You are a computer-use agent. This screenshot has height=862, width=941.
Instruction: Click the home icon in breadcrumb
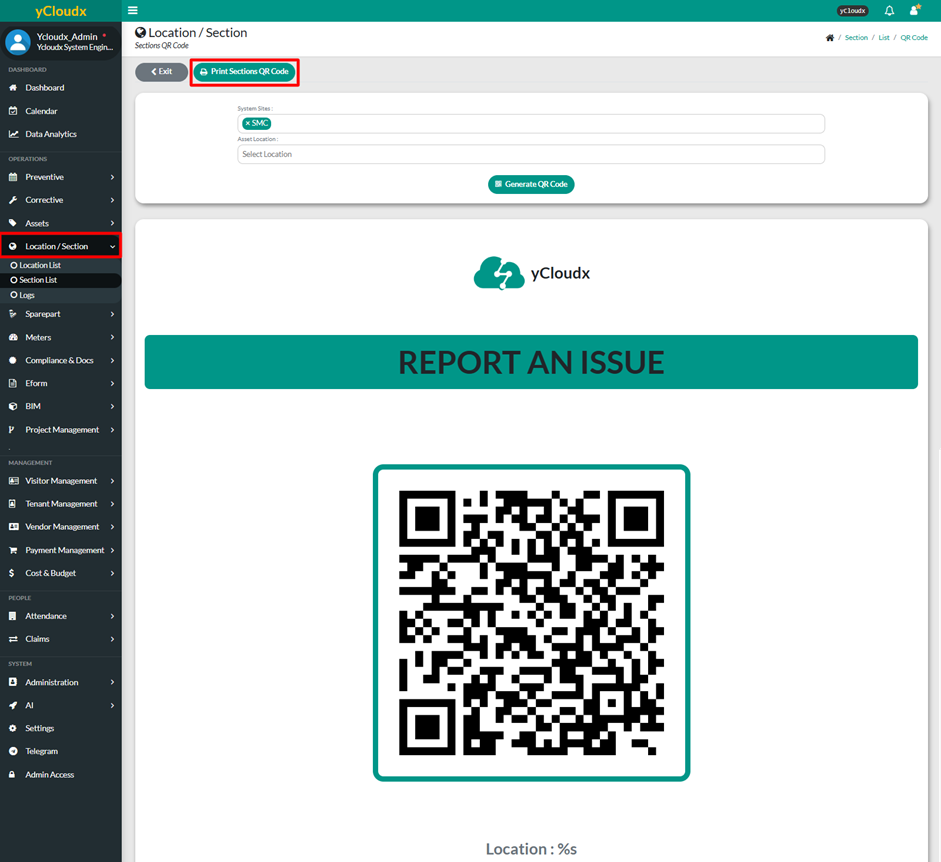(x=830, y=37)
